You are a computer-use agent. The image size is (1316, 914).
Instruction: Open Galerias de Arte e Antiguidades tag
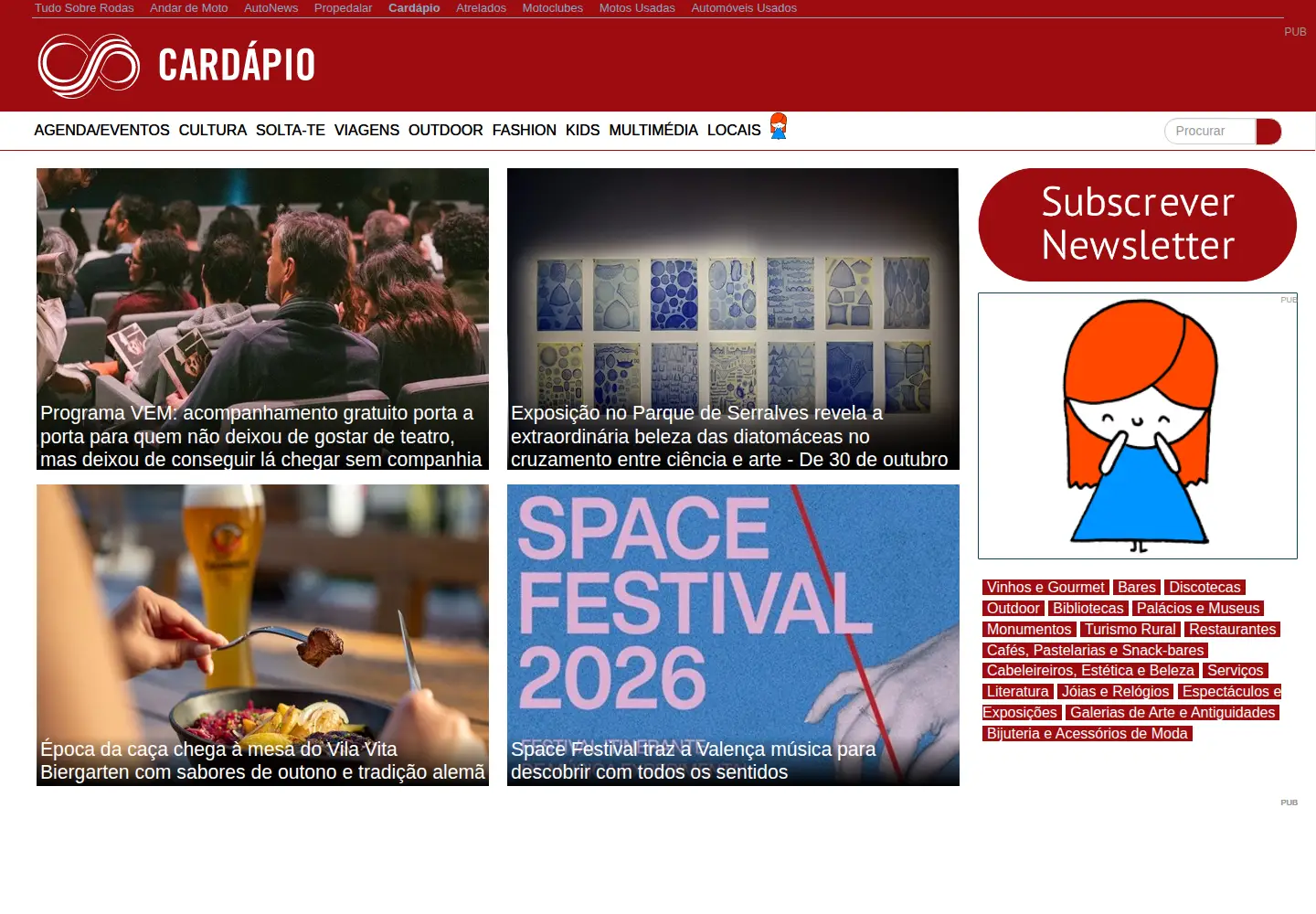pyautogui.click(x=1173, y=713)
